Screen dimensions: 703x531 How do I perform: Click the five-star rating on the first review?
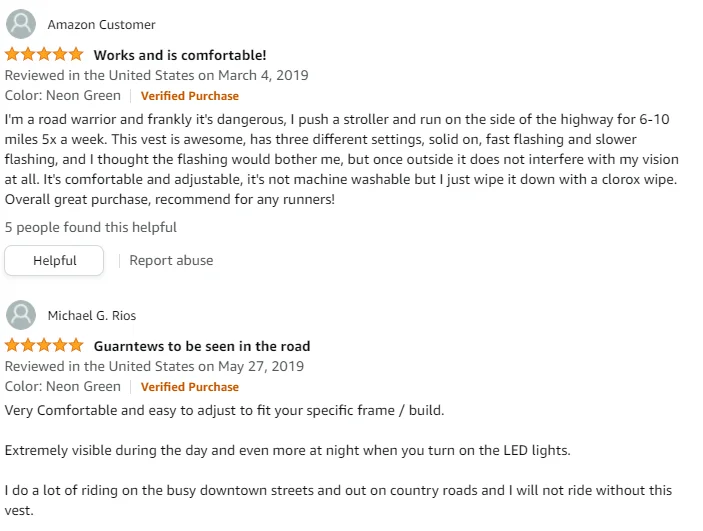tap(45, 55)
